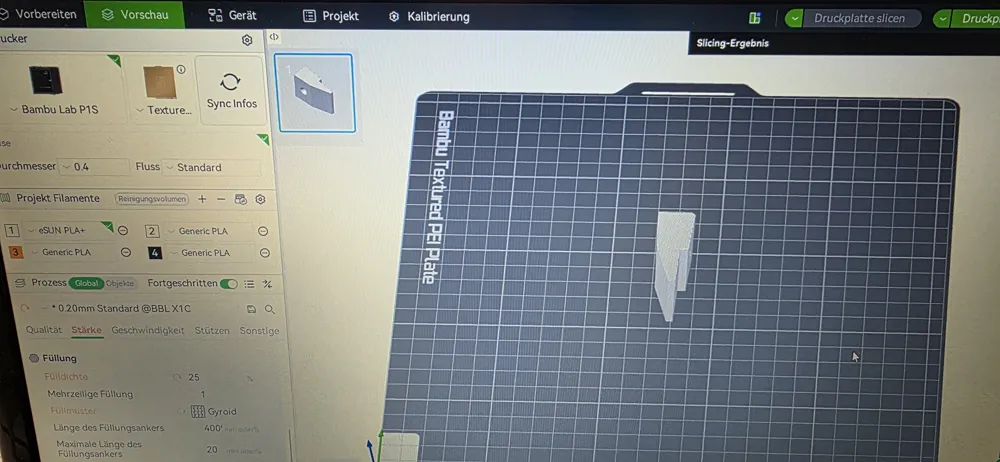Click the compare presets icon
This screenshot has height=462, width=1000.
point(268,283)
